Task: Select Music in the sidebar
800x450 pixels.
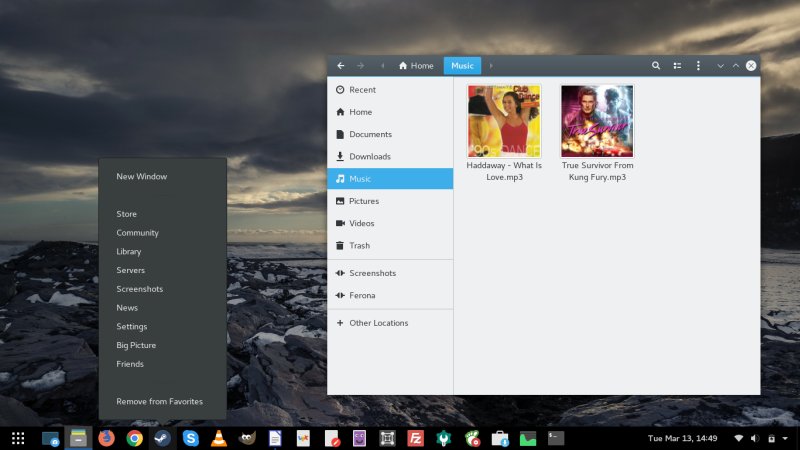Action: pyautogui.click(x=390, y=179)
